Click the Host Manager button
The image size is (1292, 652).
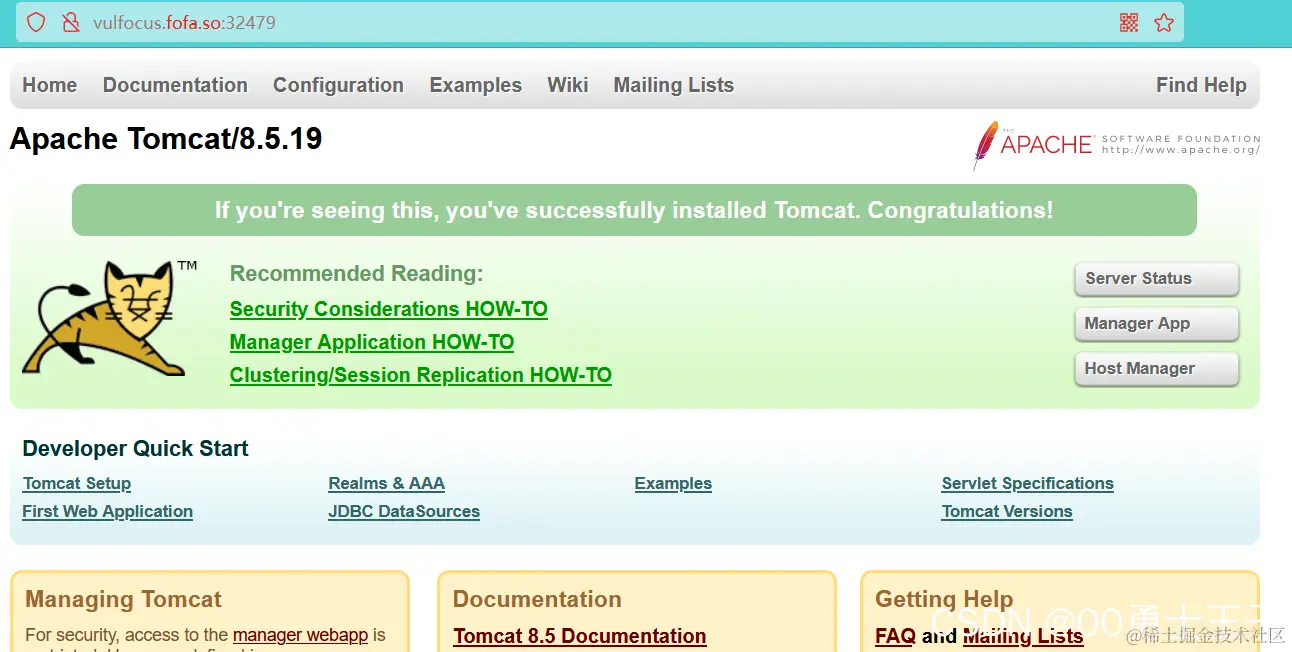pyautogui.click(x=1156, y=369)
